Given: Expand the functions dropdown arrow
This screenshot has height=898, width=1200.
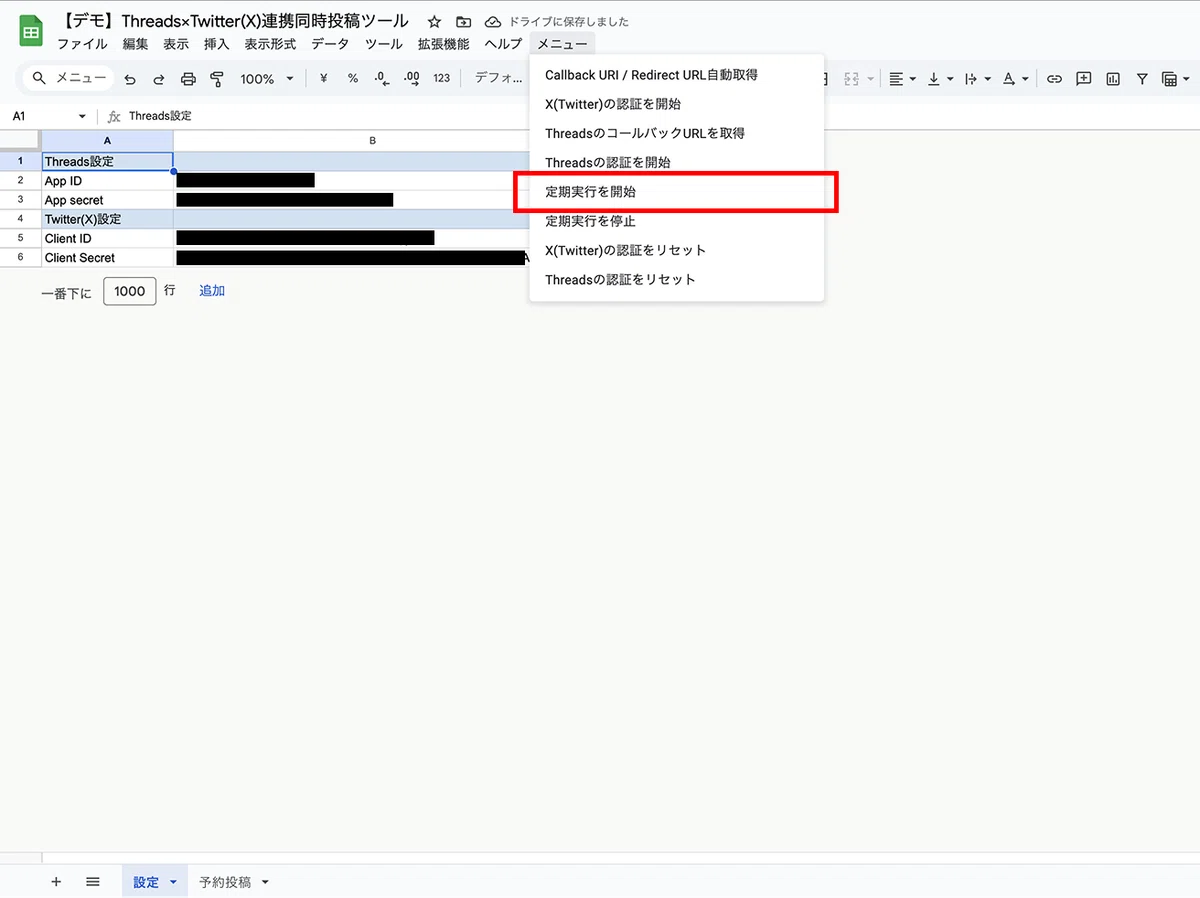Looking at the screenshot, I should tap(1185, 79).
